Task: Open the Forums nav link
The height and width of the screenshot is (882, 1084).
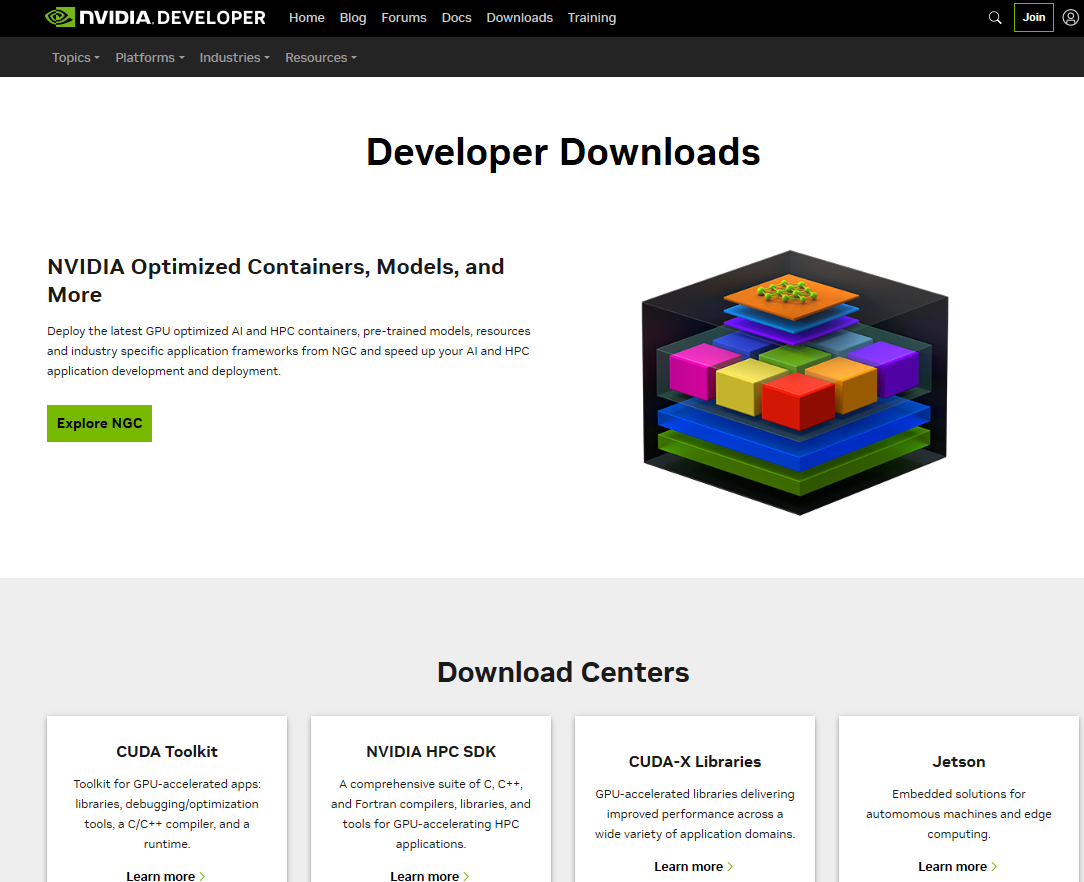Action: [404, 18]
